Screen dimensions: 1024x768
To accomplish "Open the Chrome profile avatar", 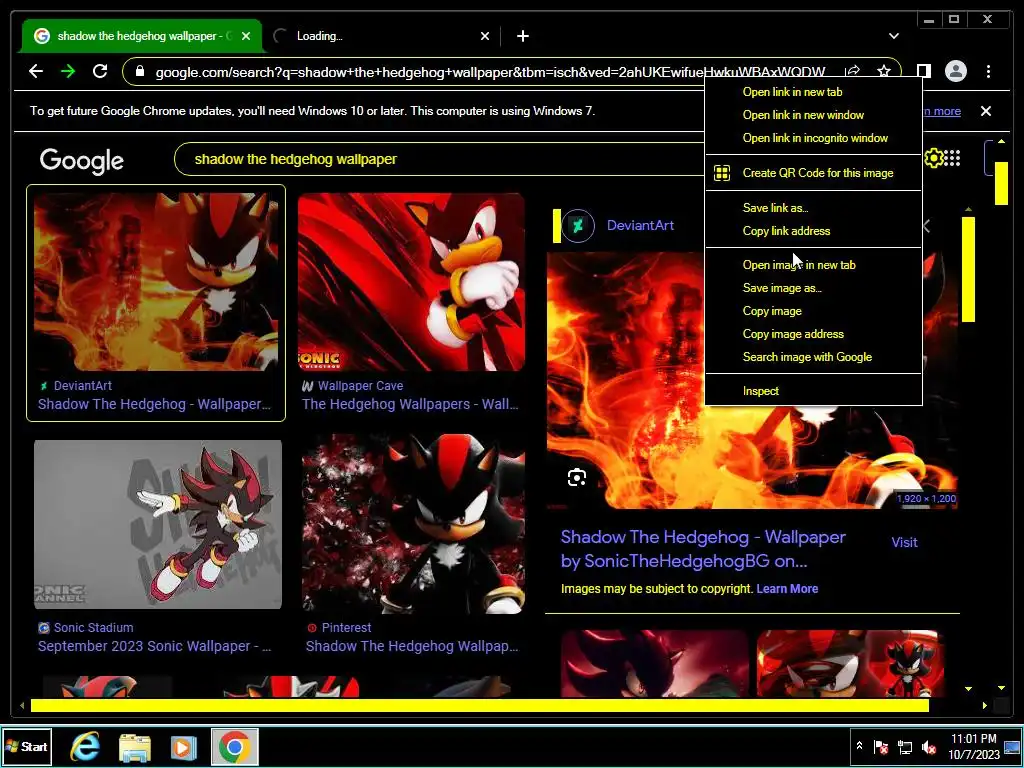I will pyautogui.click(x=955, y=71).
